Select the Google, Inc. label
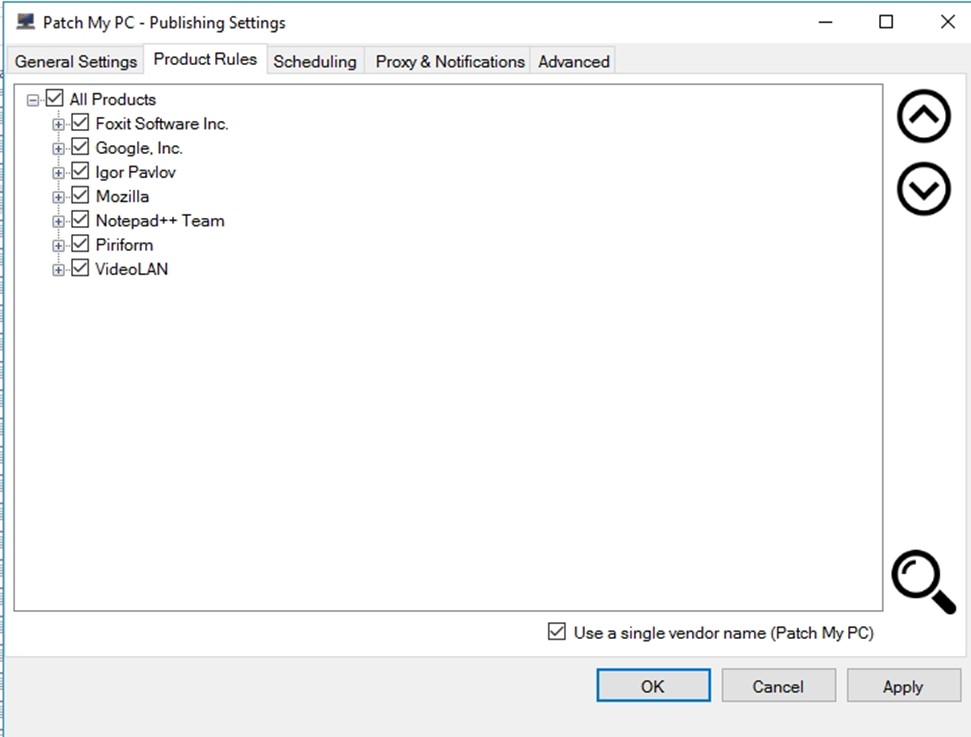The height and width of the screenshot is (737, 971). [139, 147]
